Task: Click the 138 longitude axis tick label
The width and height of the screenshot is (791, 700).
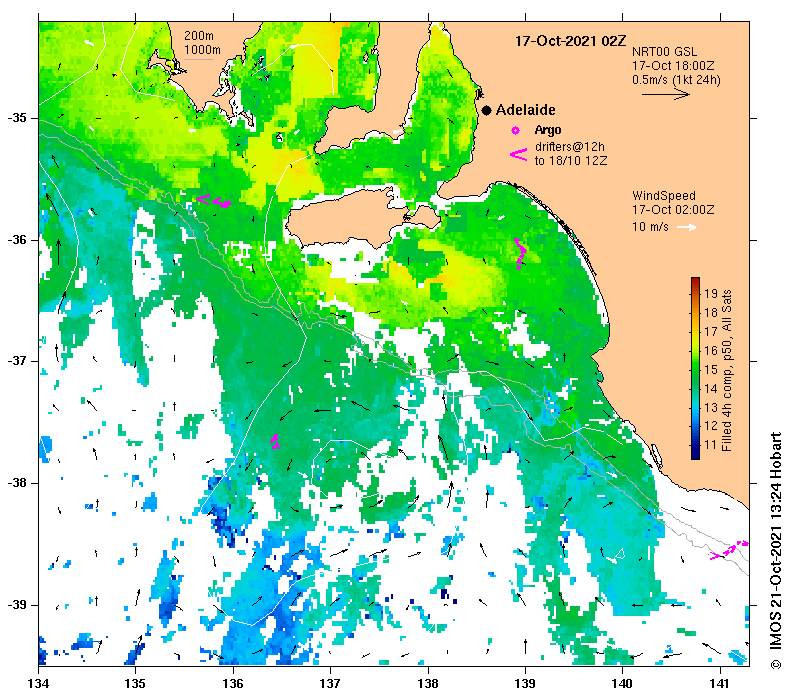Action: point(427,683)
